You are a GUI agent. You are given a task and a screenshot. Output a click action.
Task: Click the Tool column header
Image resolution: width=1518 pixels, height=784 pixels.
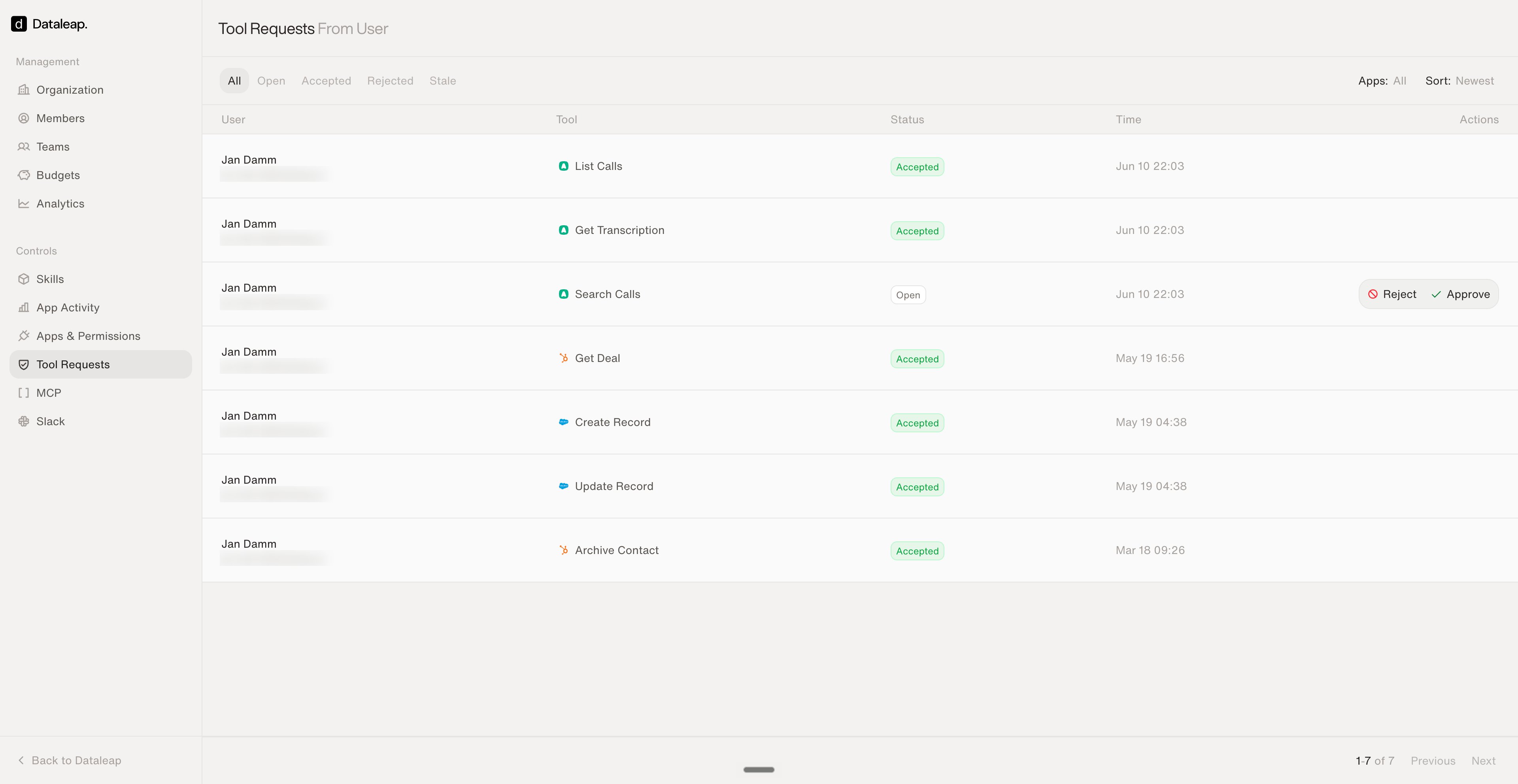pyautogui.click(x=566, y=120)
